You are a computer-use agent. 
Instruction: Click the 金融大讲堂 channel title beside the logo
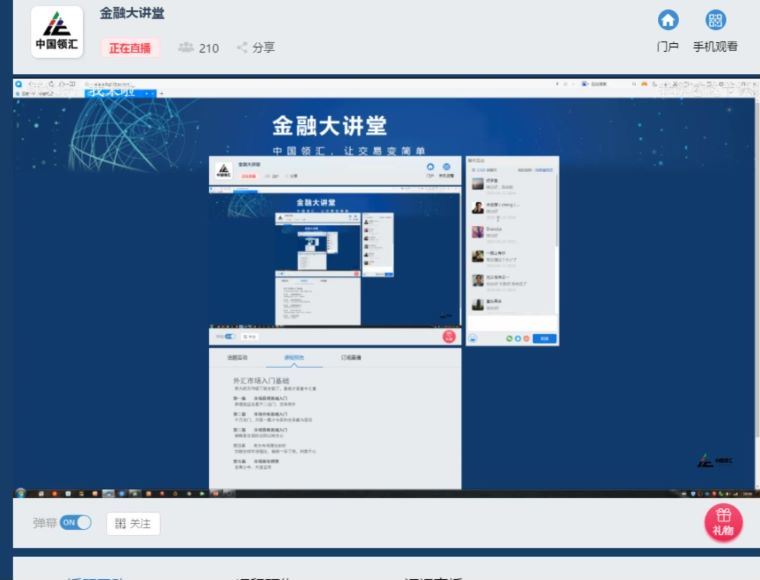point(132,13)
